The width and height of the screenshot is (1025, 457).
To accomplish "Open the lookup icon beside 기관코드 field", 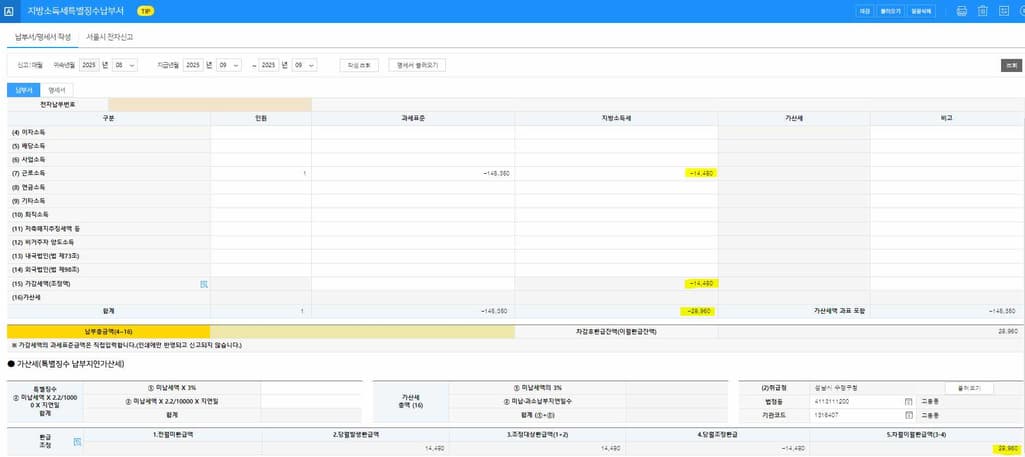I will [x=908, y=414].
